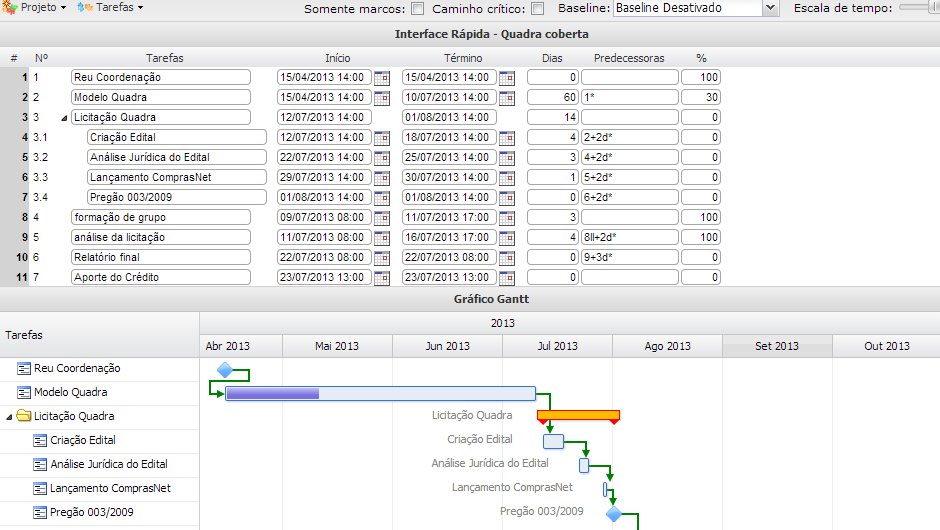This screenshot has height=530, width=940.
Task: Edit percent complete field for Modelo Quadra
Action: point(701,97)
